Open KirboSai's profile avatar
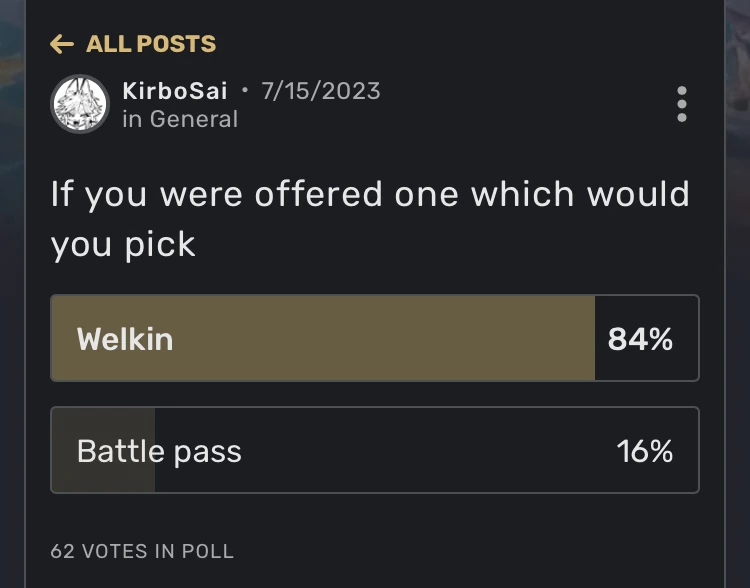 point(79,103)
